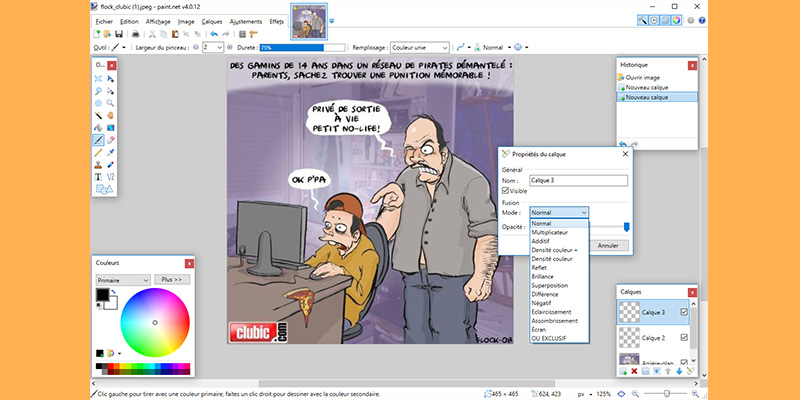Open the Help question mark icon

point(702,20)
